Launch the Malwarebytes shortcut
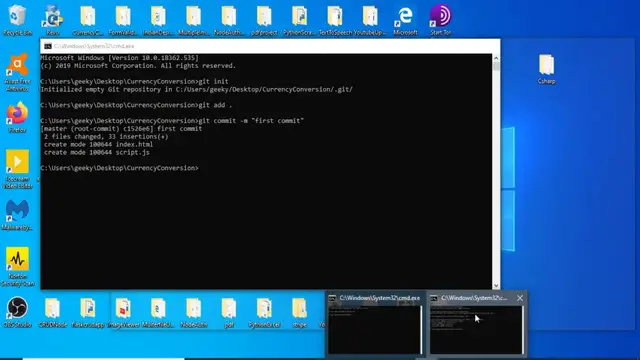 point(17,215)
